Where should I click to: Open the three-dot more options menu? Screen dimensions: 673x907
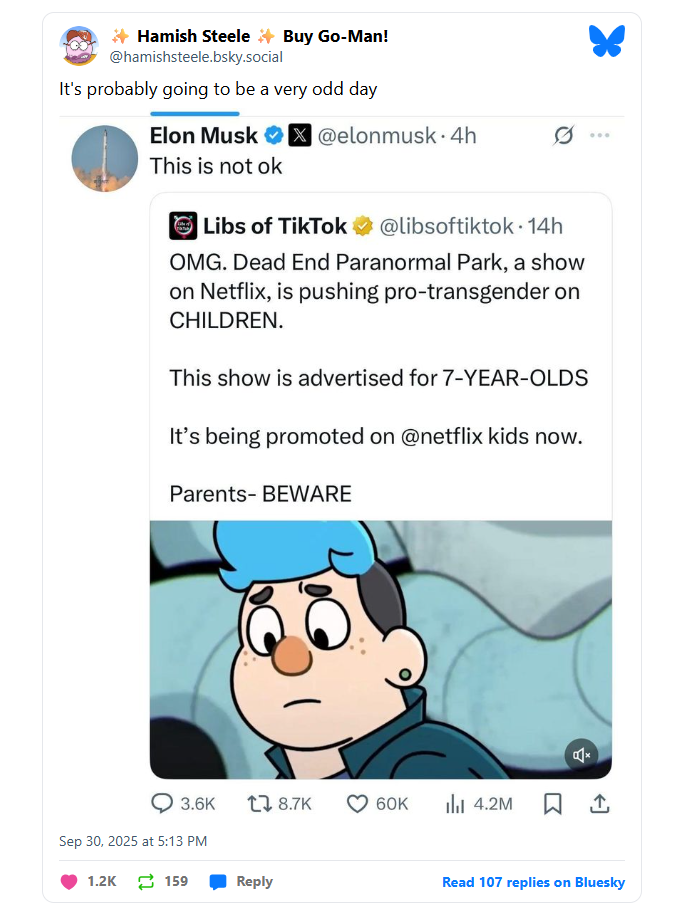coord(600,136)
